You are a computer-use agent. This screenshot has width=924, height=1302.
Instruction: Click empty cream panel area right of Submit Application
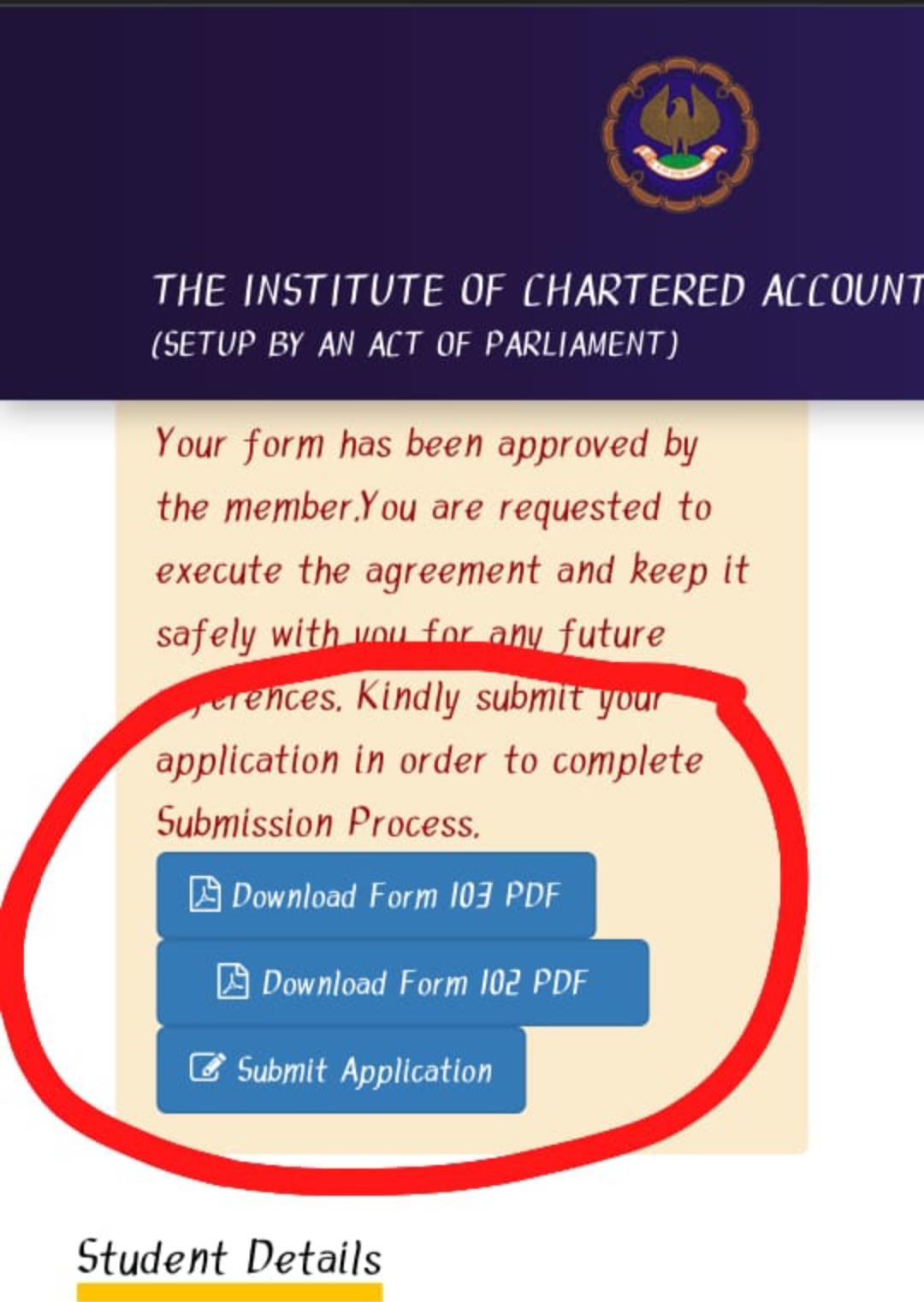[667, 1069]
